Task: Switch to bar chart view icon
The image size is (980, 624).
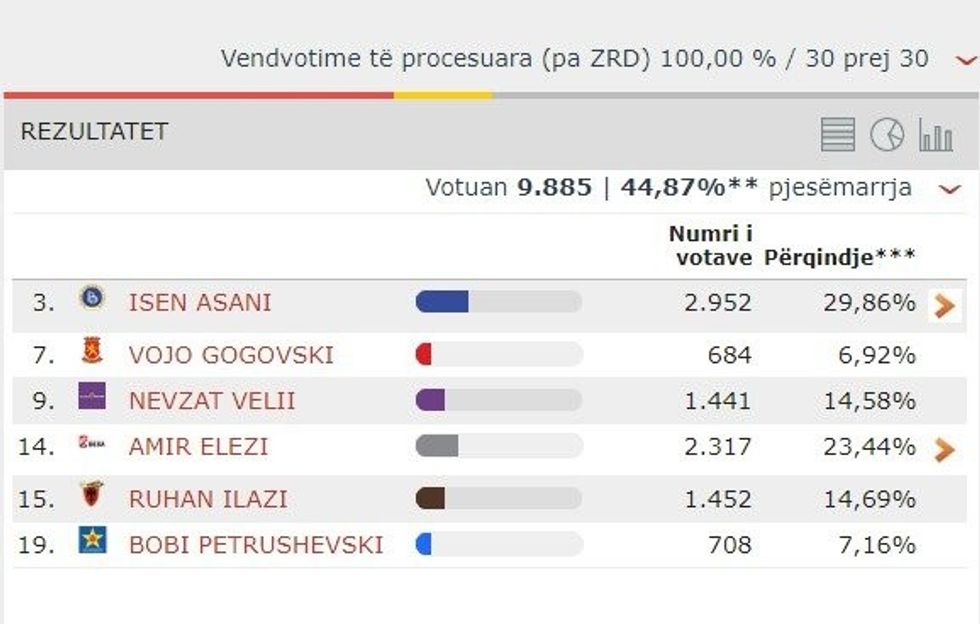Action: pos(936,134)
